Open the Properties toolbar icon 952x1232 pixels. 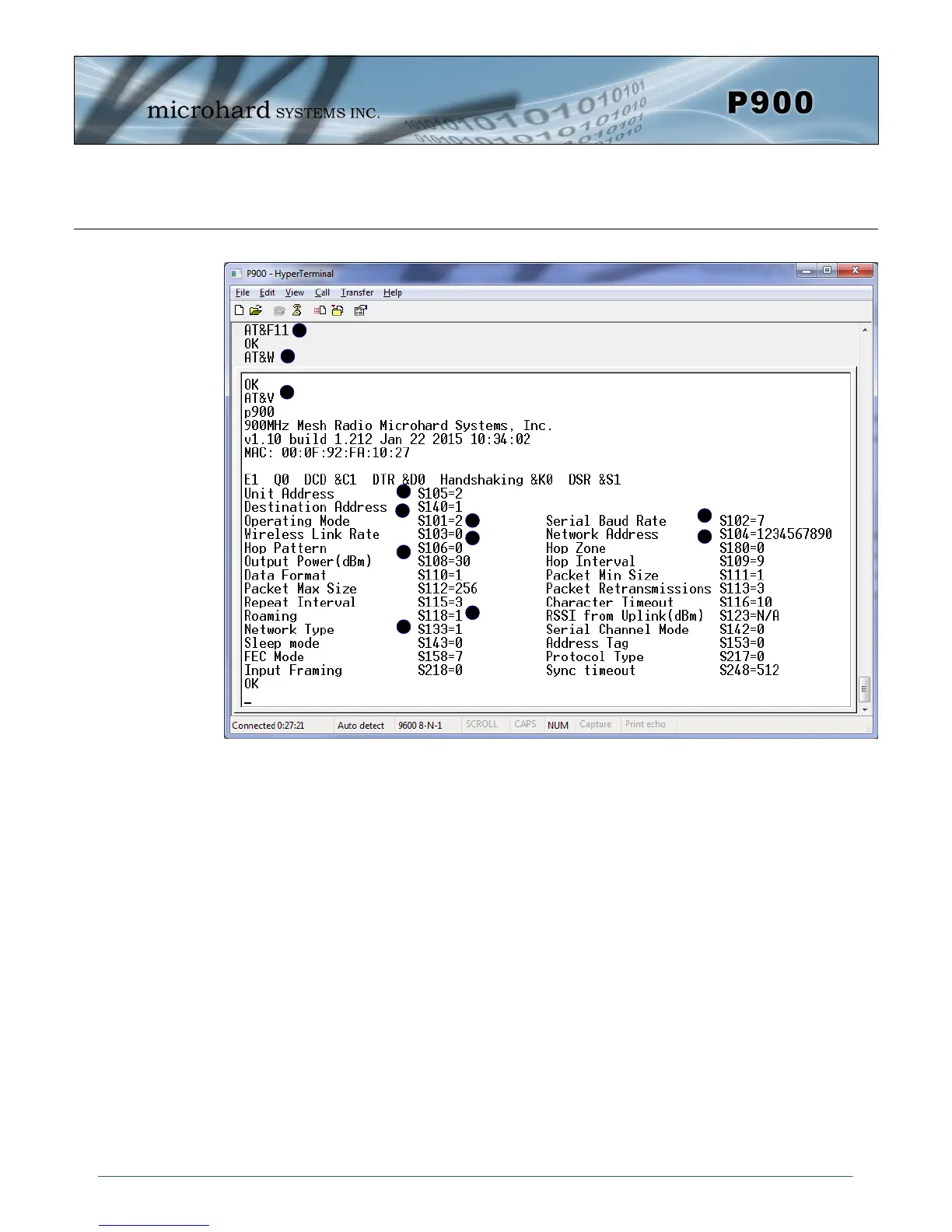[x=360, y=310]
